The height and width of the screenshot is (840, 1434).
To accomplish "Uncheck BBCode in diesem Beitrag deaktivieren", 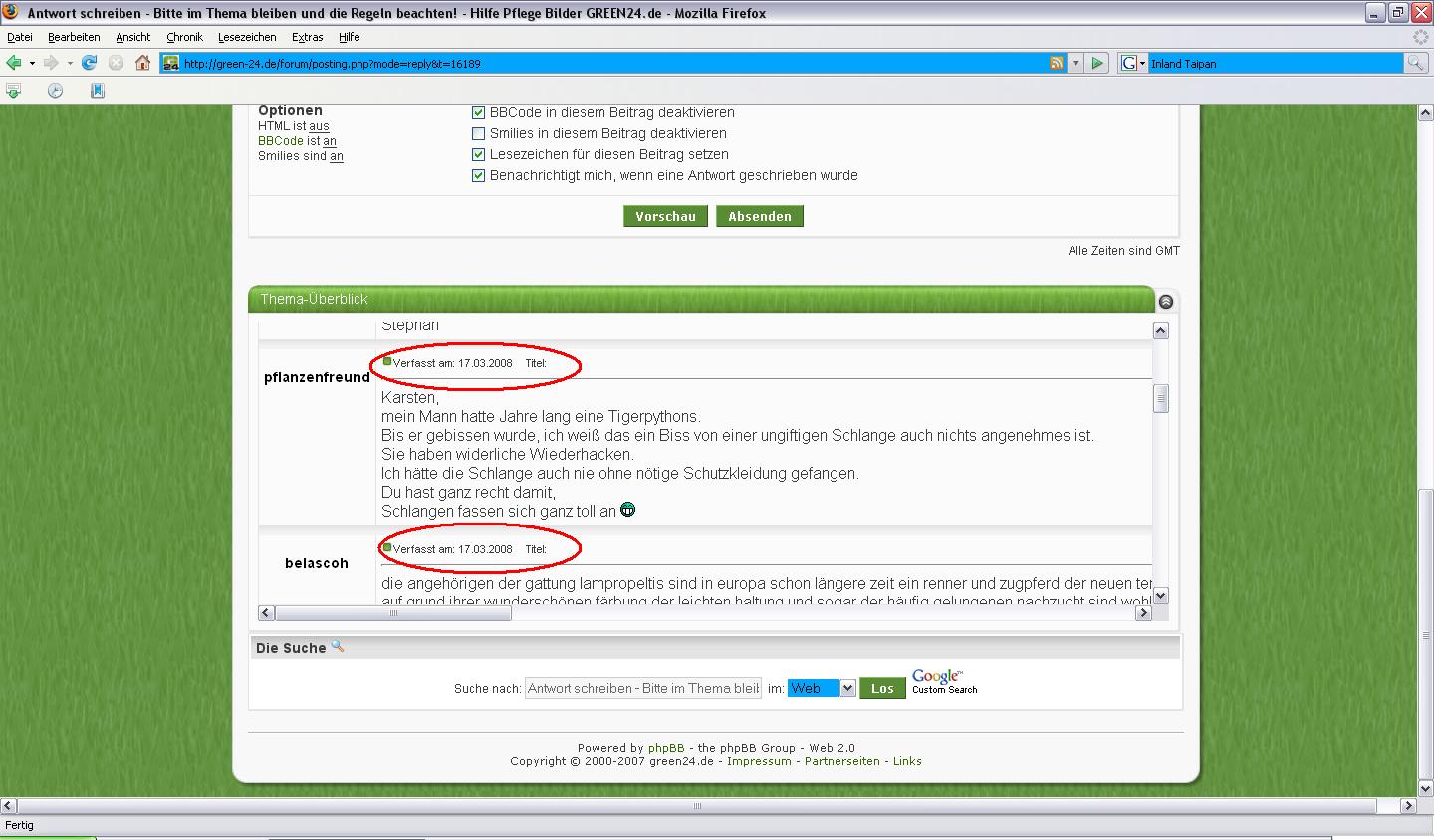I will (478, 112).
